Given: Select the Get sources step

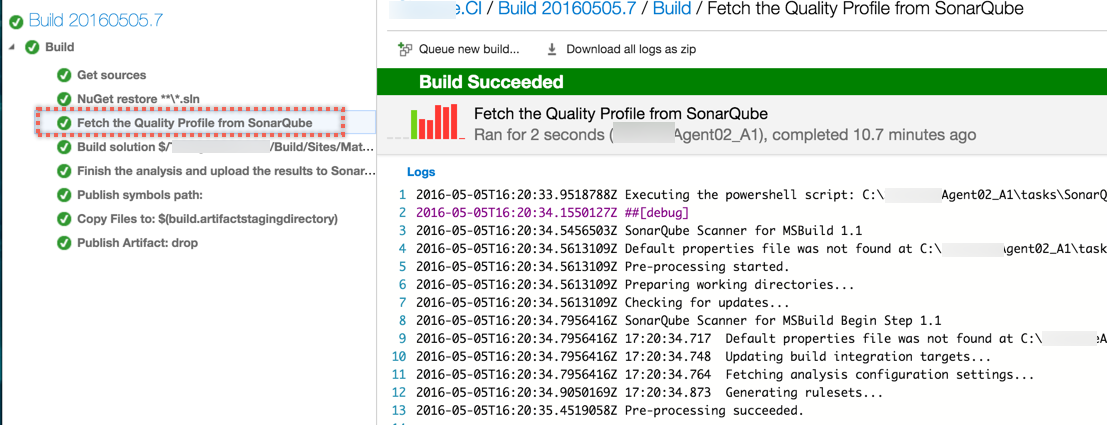Looking at the screenshot, I should (112, 75).
